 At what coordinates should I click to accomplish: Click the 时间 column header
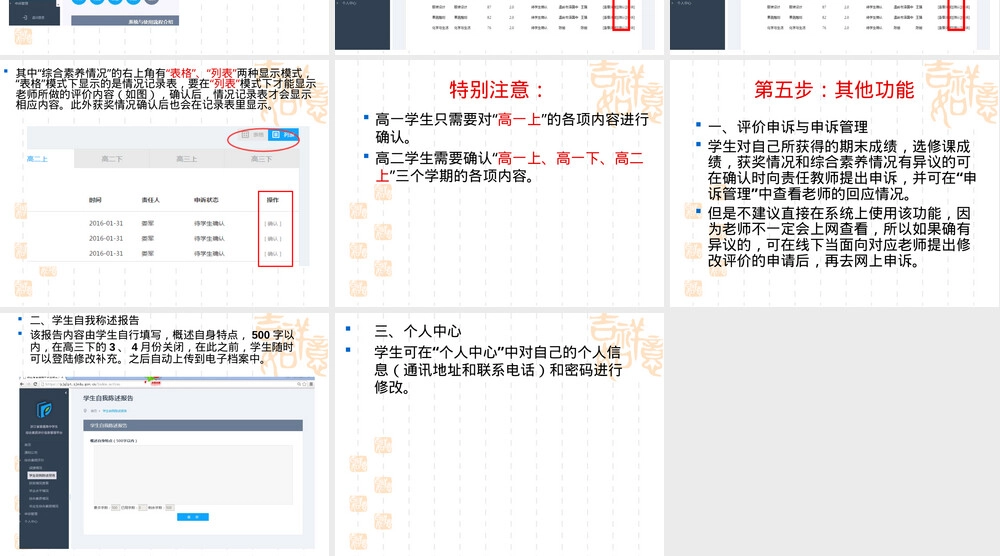click(x=95, y=200)
